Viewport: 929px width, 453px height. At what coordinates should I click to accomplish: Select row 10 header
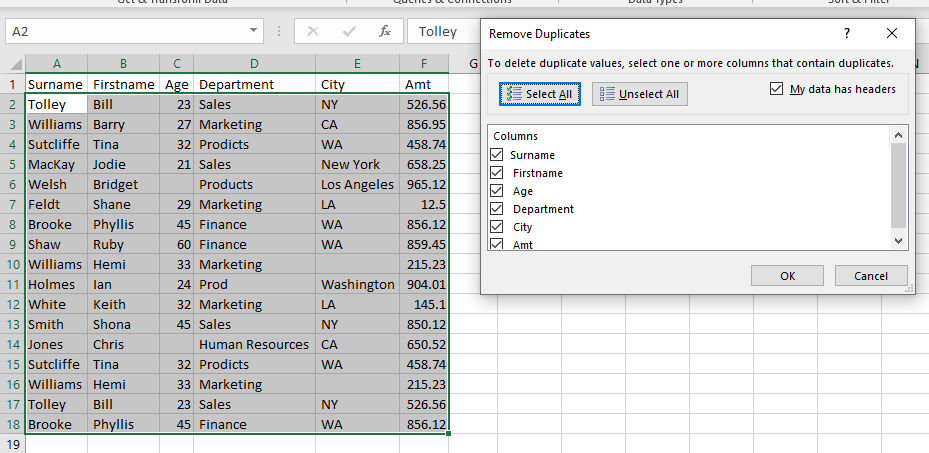12,264
